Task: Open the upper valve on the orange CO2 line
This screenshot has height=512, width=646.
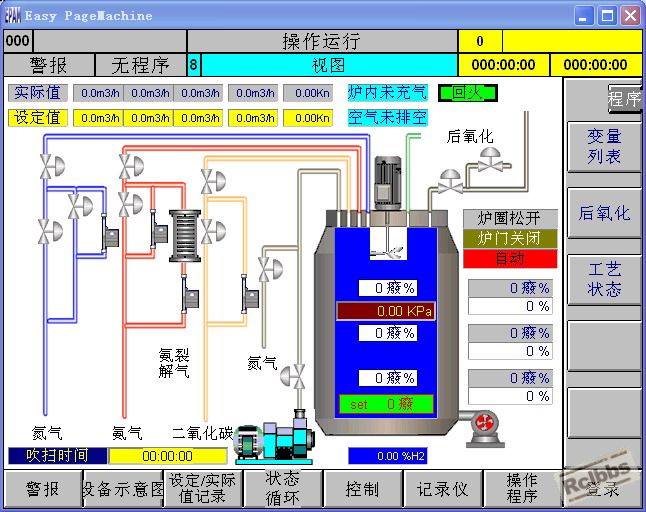Action: tap(213, 181)
